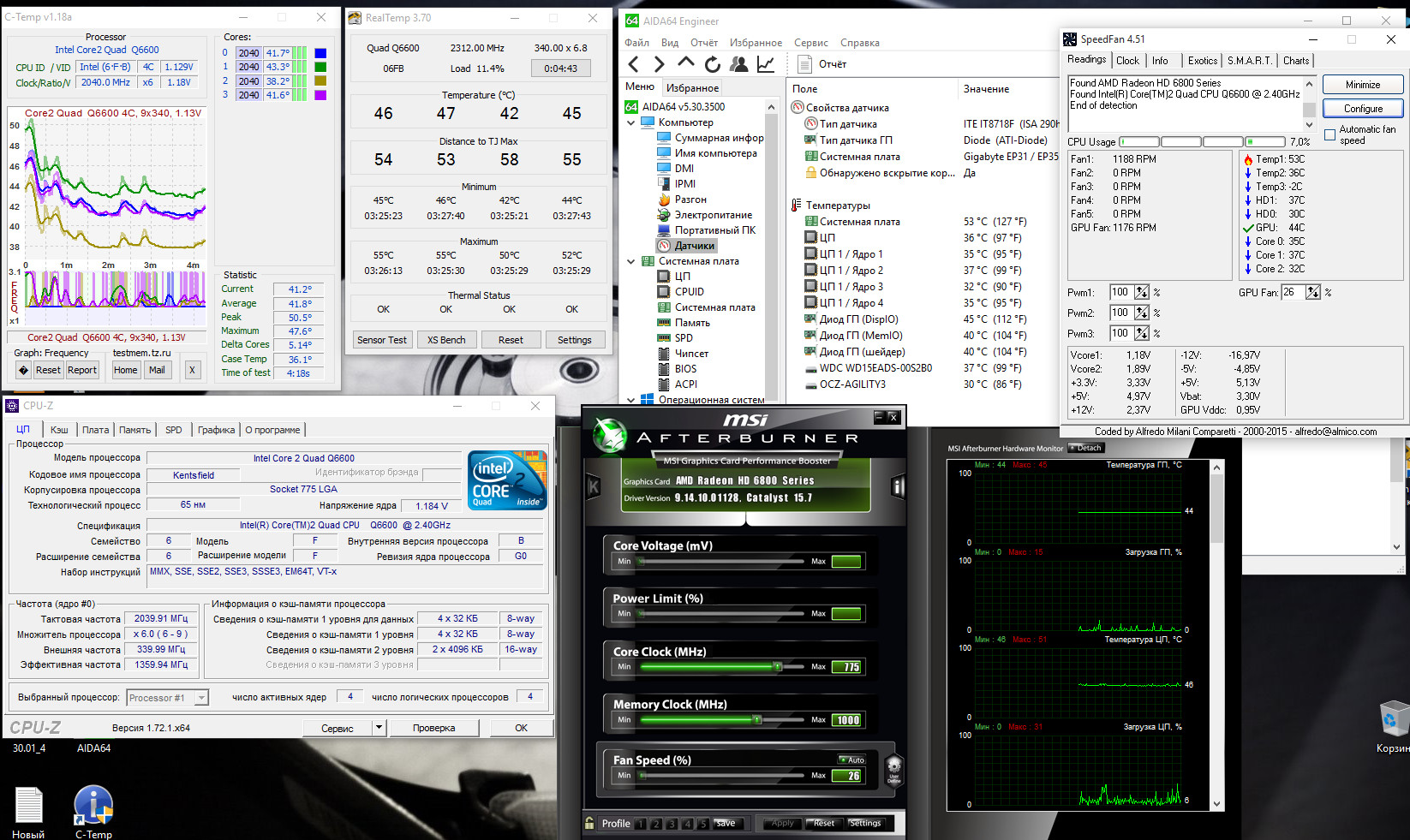
Task: Open the Новый text file desktop icon
Action: click(x=28, y=811)
